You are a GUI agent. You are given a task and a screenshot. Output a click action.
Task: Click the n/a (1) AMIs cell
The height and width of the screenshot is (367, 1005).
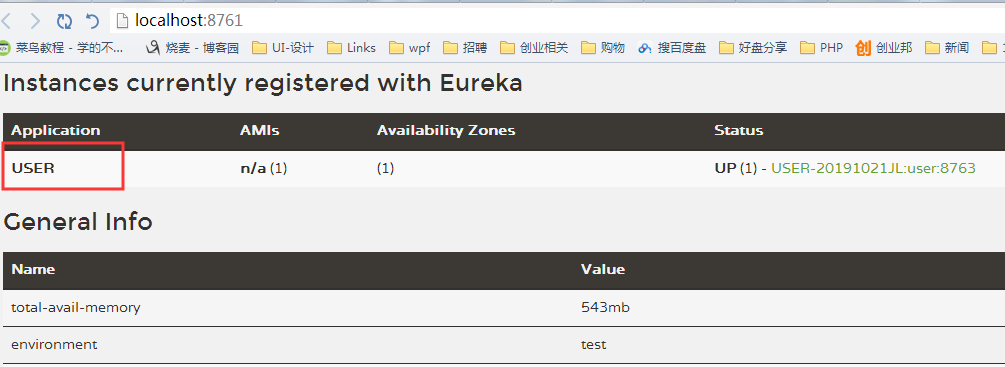(263, 168)
